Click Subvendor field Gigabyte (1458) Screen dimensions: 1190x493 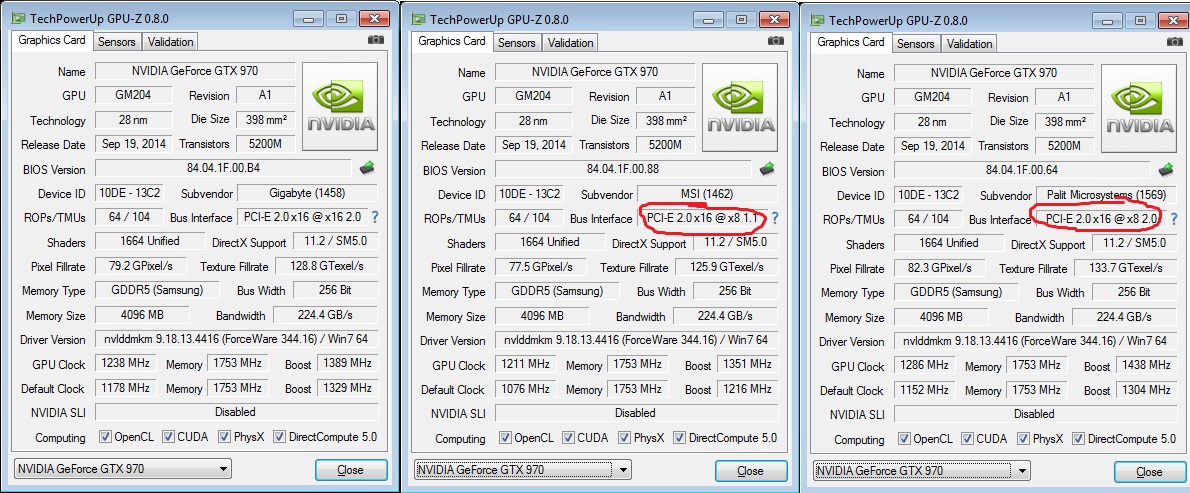click(x=307, y=193)
